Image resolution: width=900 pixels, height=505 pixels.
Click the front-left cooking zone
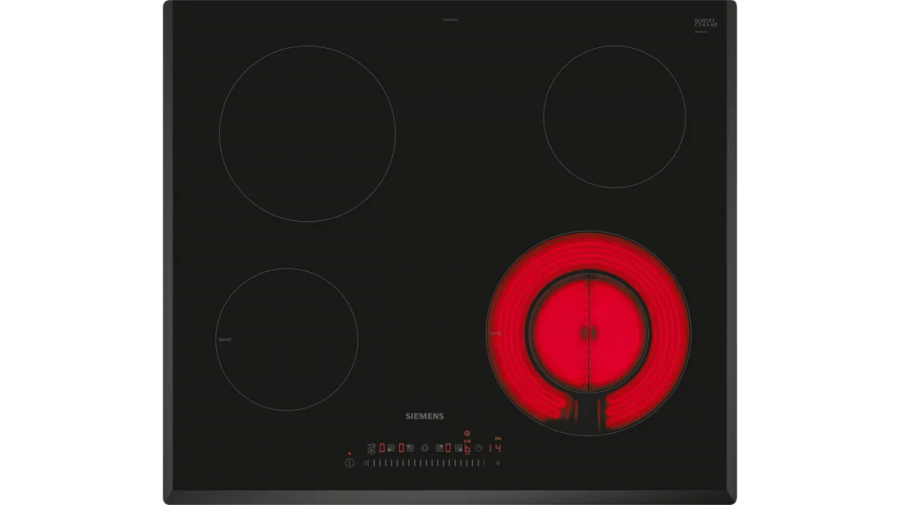286,339
